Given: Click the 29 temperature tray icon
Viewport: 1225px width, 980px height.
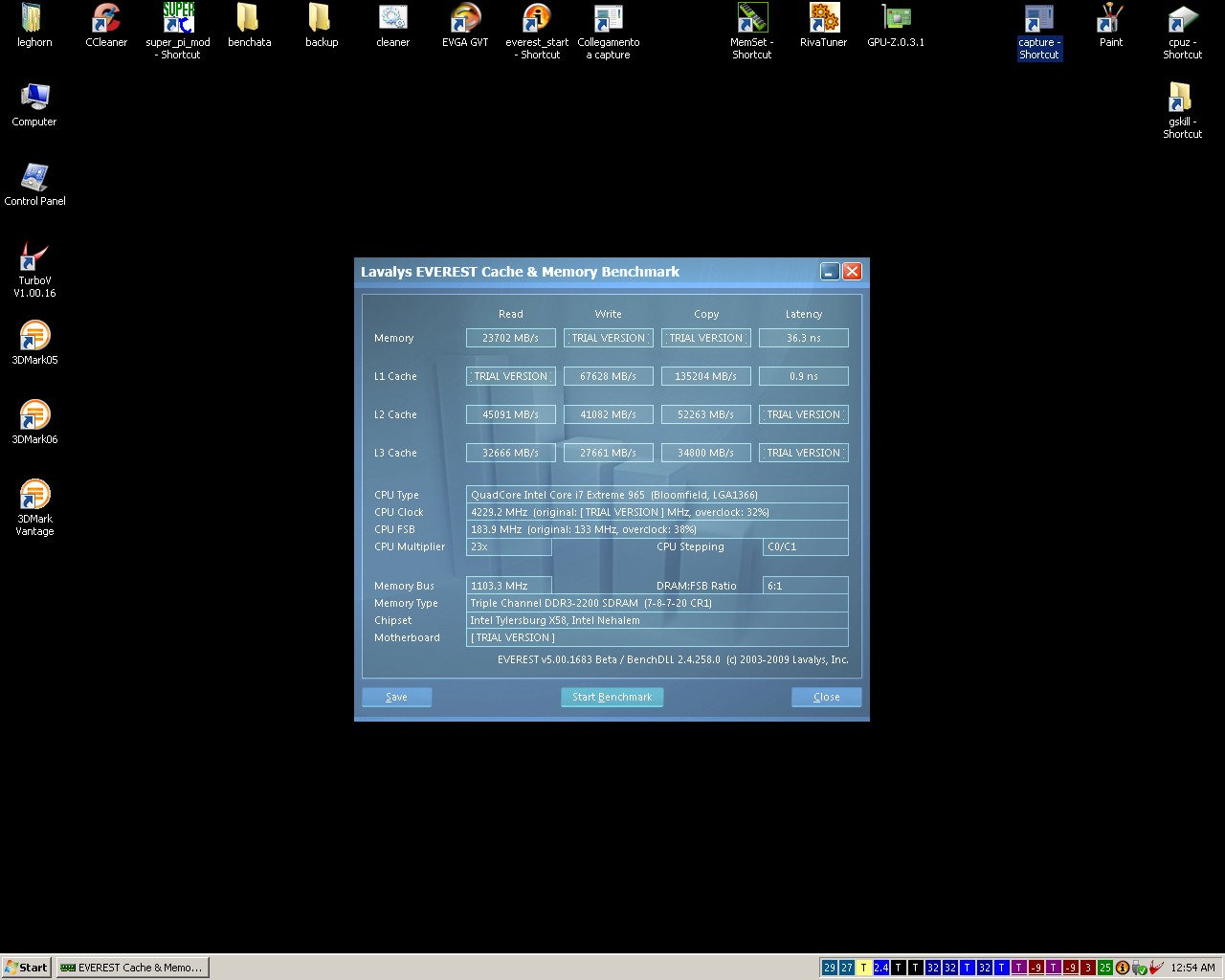Looking at the screenshot, I should coord(829,968).
